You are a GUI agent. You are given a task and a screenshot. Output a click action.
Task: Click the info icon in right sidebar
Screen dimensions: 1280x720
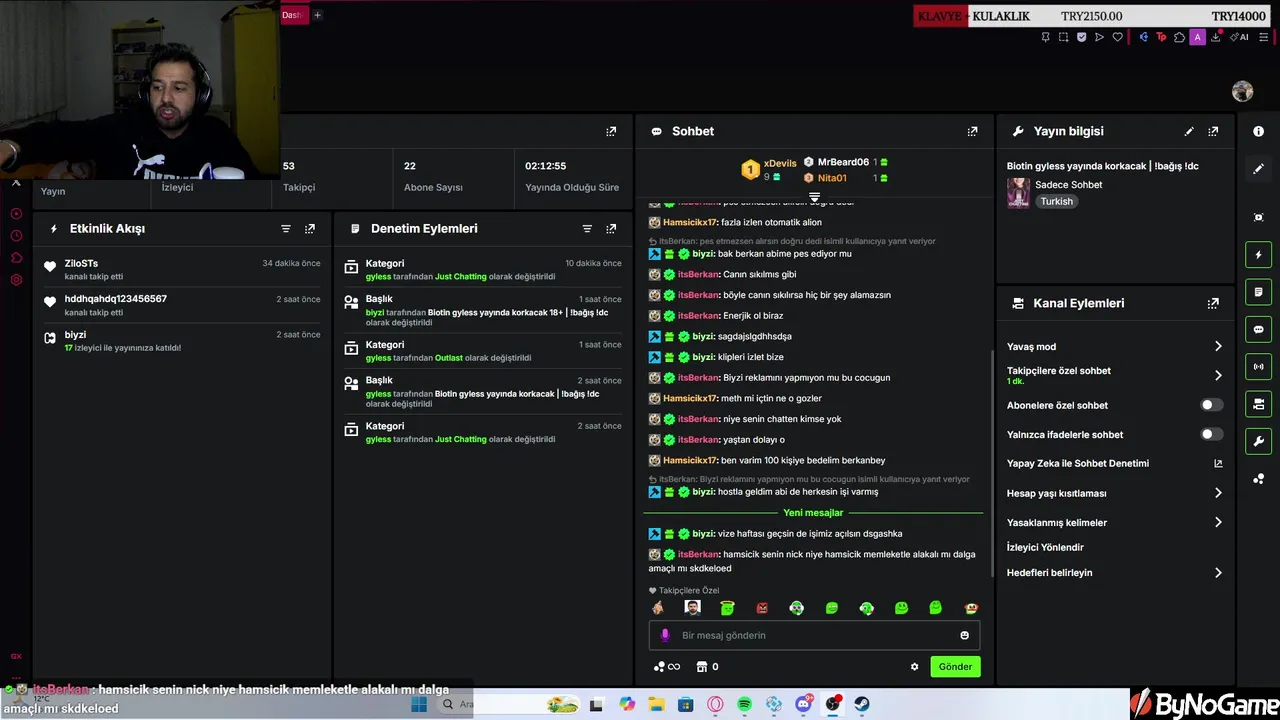(x=1258, y=131)
